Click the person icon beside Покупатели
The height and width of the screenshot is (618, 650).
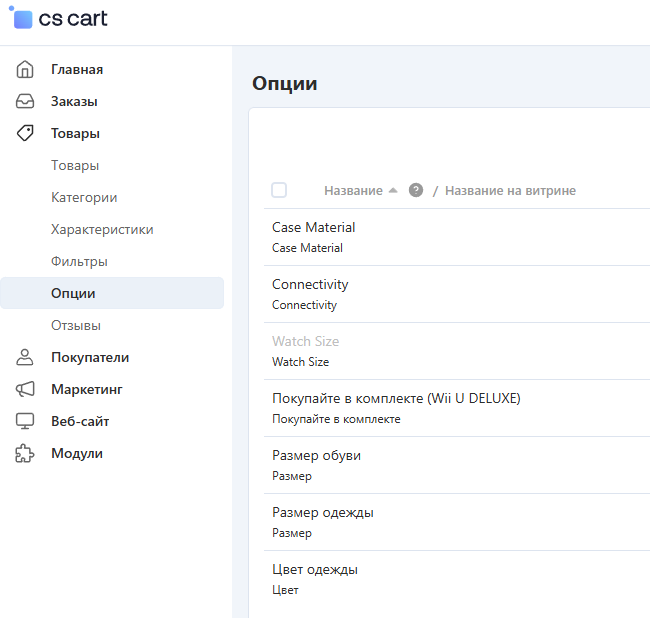(26, 358)
